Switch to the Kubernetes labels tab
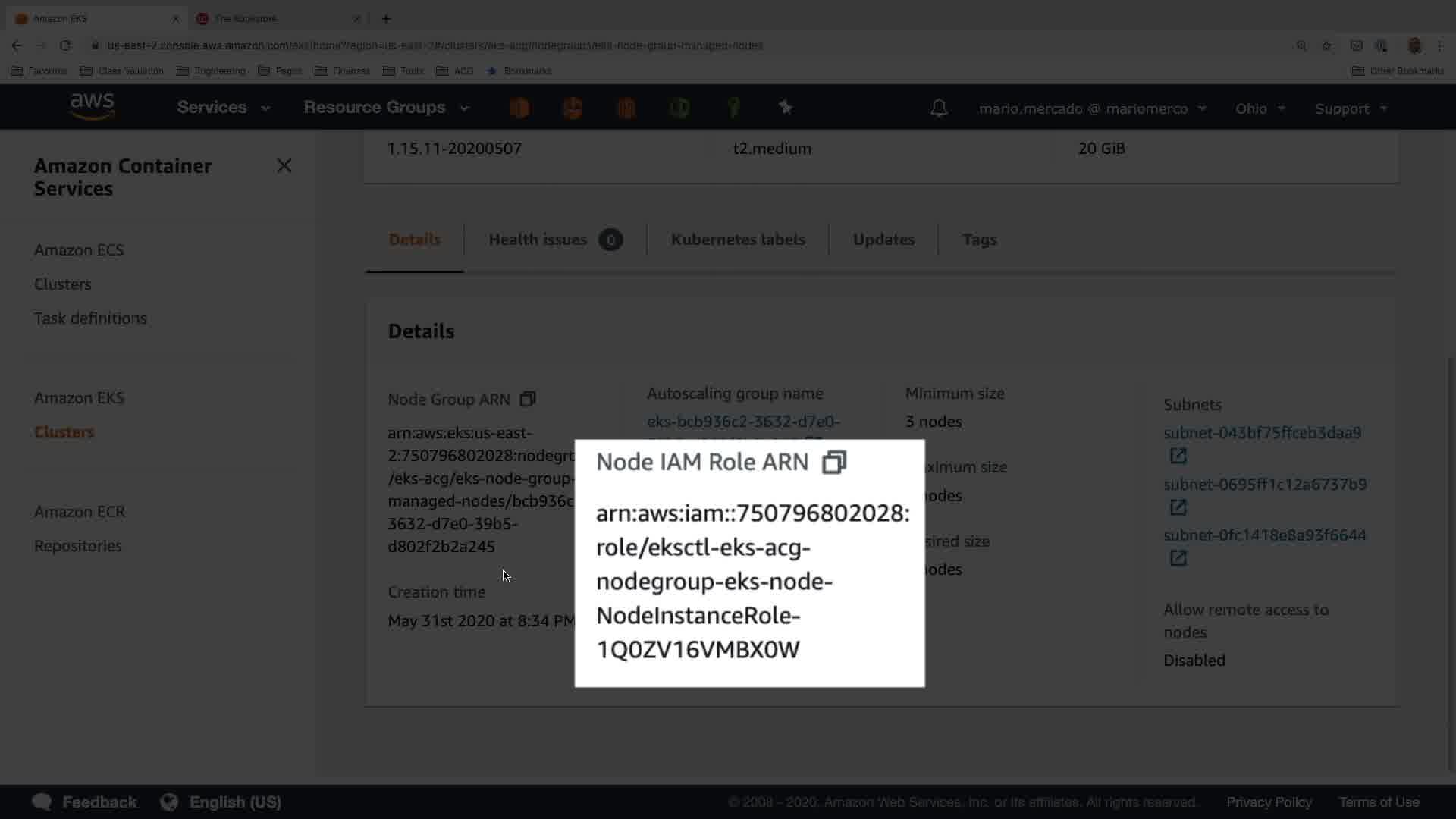This screenshot has height=819, width=1456. pos(738,240)
